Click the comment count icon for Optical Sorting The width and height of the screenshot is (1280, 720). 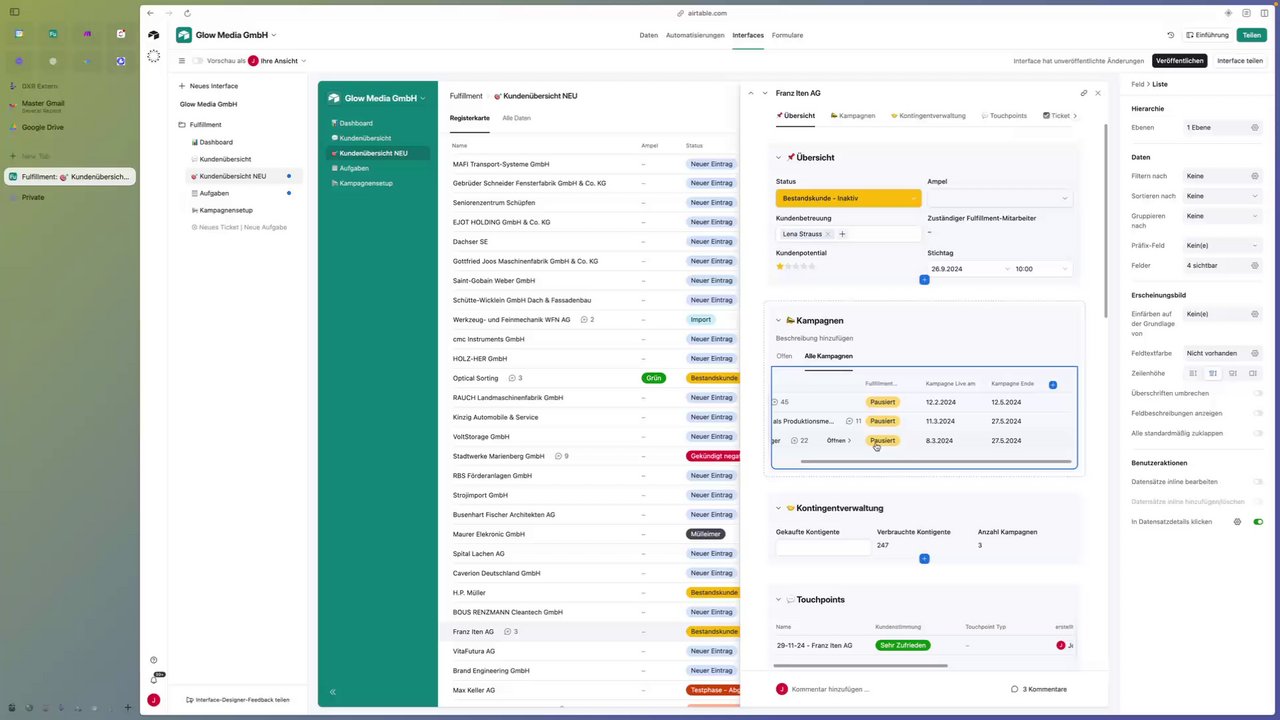(x=513, y=378)
